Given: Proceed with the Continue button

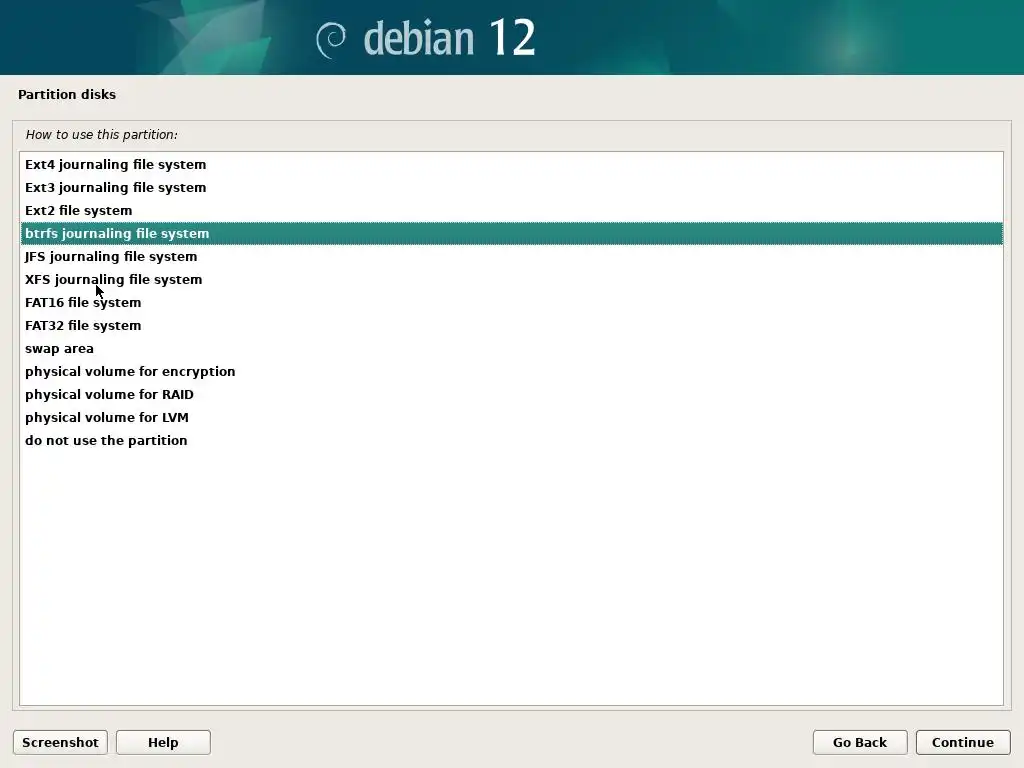Looking at the screenshot, I should [x=963, y=743].
